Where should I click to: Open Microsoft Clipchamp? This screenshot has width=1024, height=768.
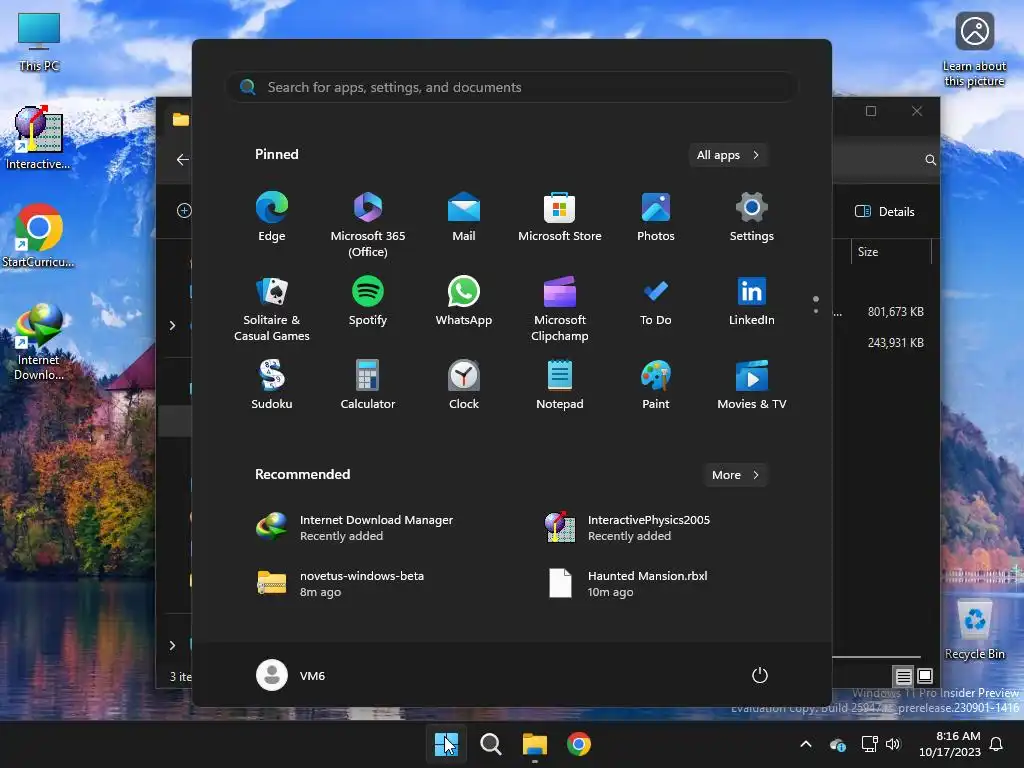coord(560,309)
